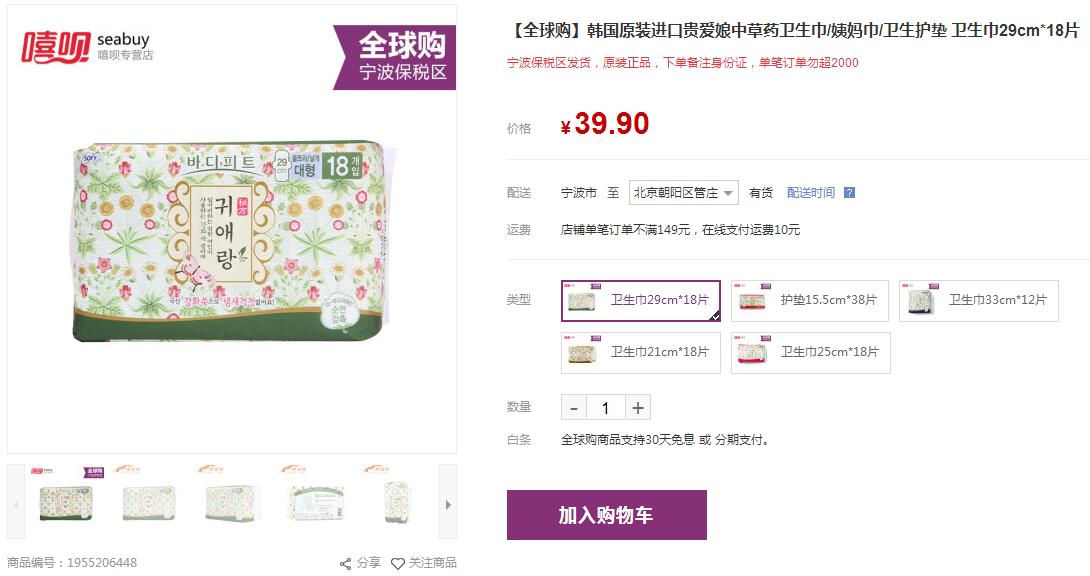The image size is (1090, 576).
Task: Choose the 卫生巾33cm*12片 option
Action: pos(978,300)
